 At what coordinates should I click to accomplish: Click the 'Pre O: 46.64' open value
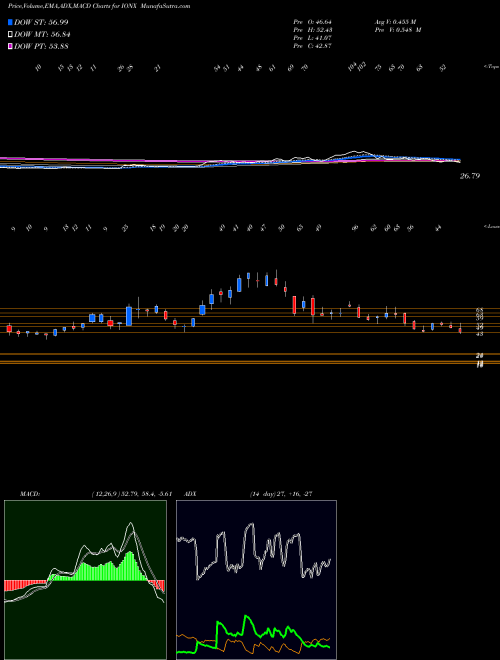313,22
